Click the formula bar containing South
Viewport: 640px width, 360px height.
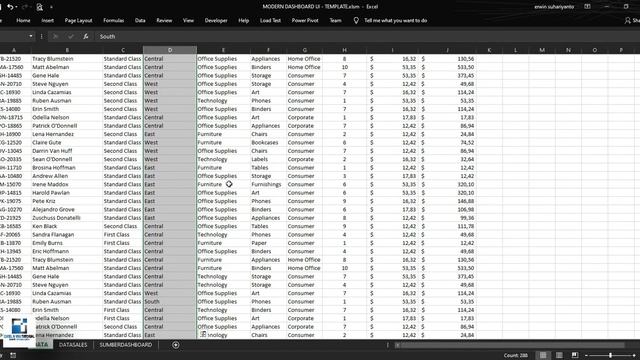367,36
